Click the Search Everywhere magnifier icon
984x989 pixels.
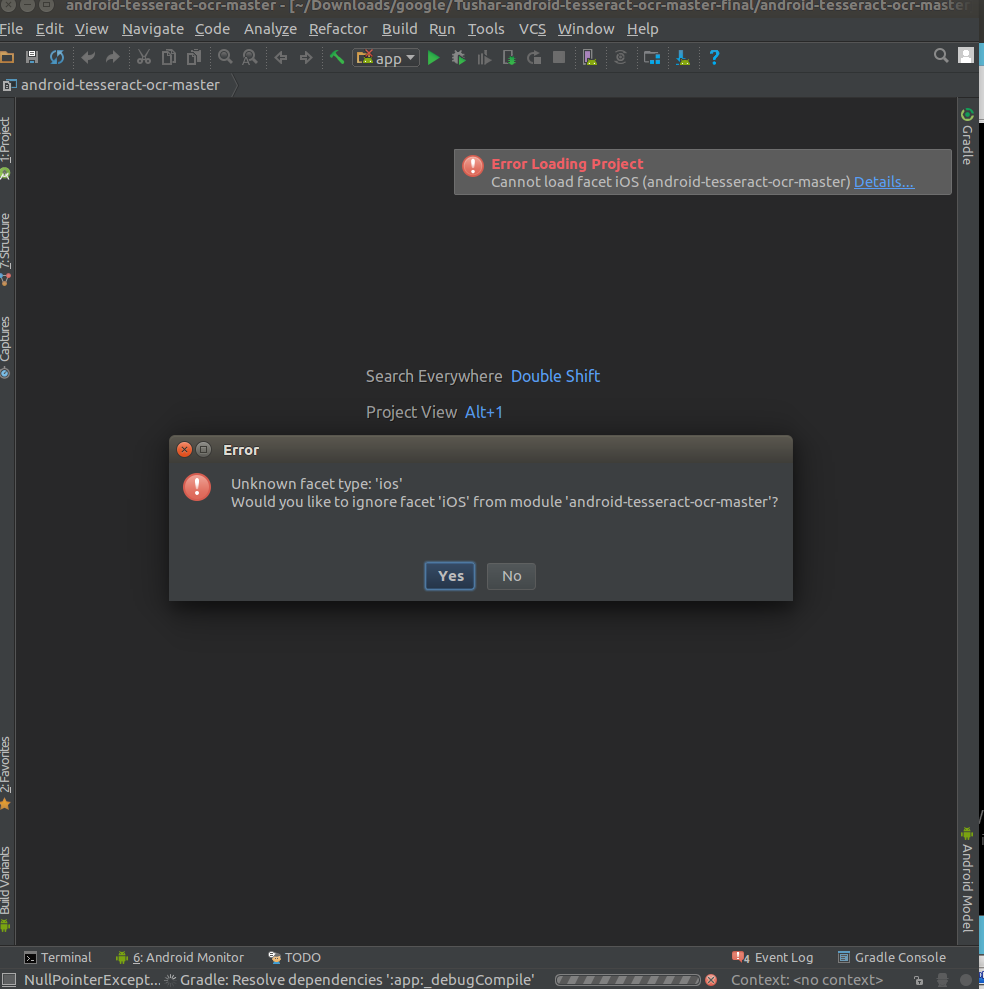click(x=940, y=56)
